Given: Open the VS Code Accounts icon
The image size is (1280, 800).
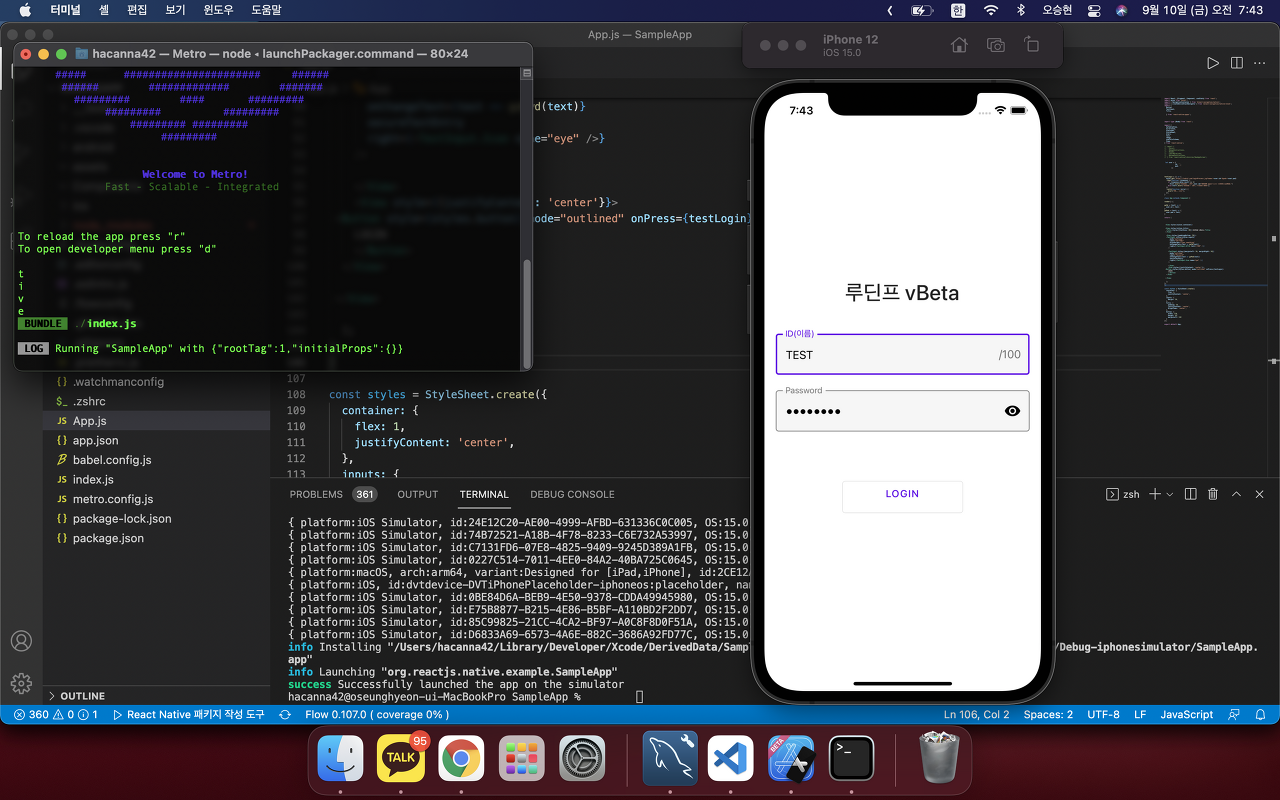Looking at the screenshot, I should pyautogui.click(x=21, y=641).
